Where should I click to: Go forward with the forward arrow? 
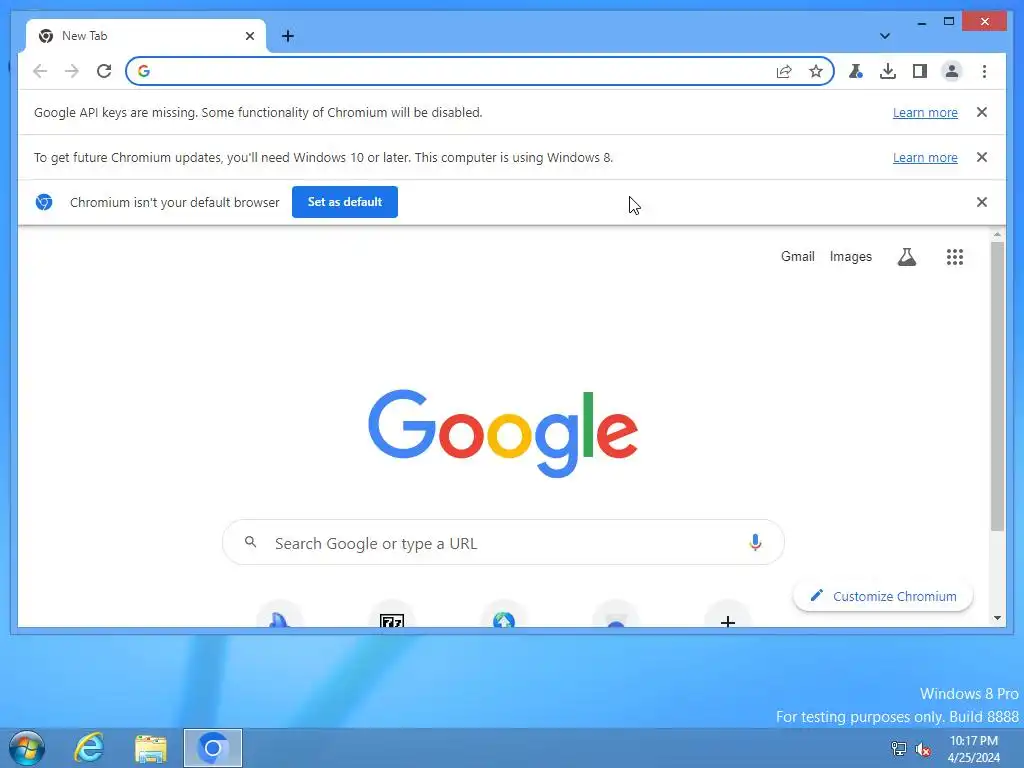pyautogui.click(x=72, y=71)
